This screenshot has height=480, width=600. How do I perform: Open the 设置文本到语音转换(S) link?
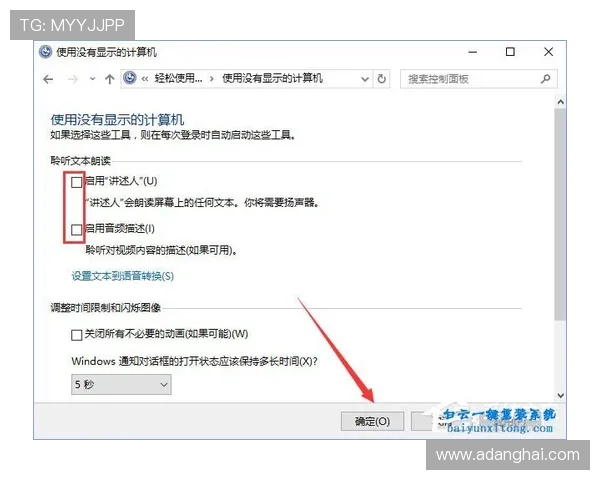point(122,276)
